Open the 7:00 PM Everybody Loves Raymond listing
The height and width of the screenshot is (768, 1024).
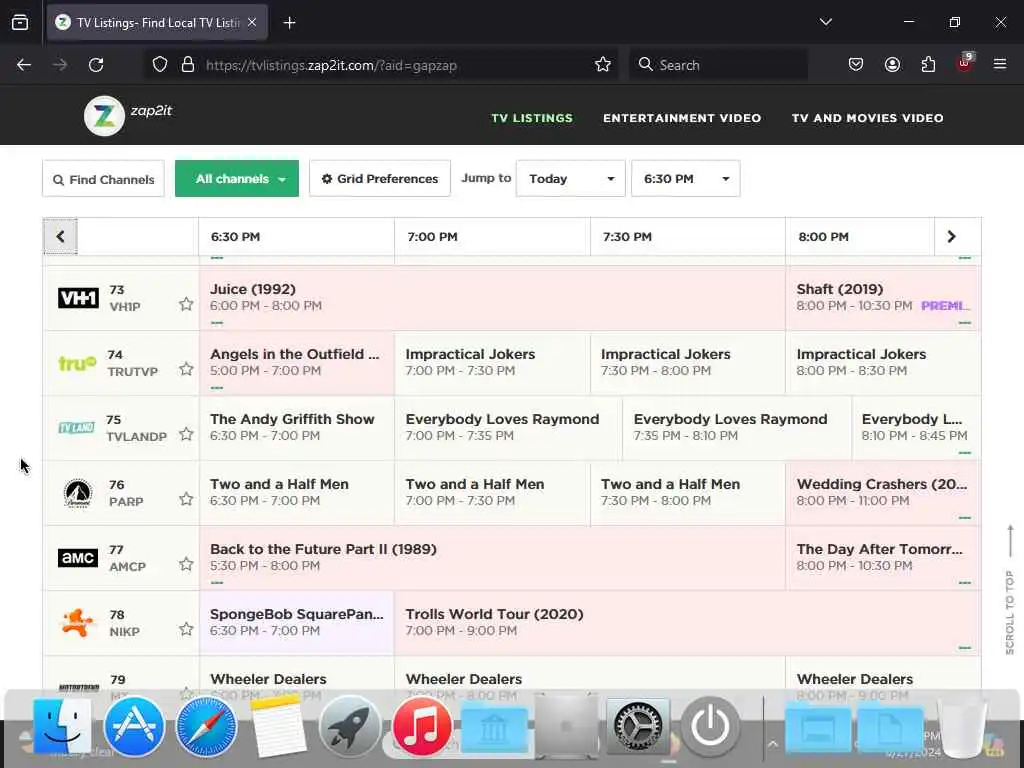pyautogui.click(x=508, y=428)
